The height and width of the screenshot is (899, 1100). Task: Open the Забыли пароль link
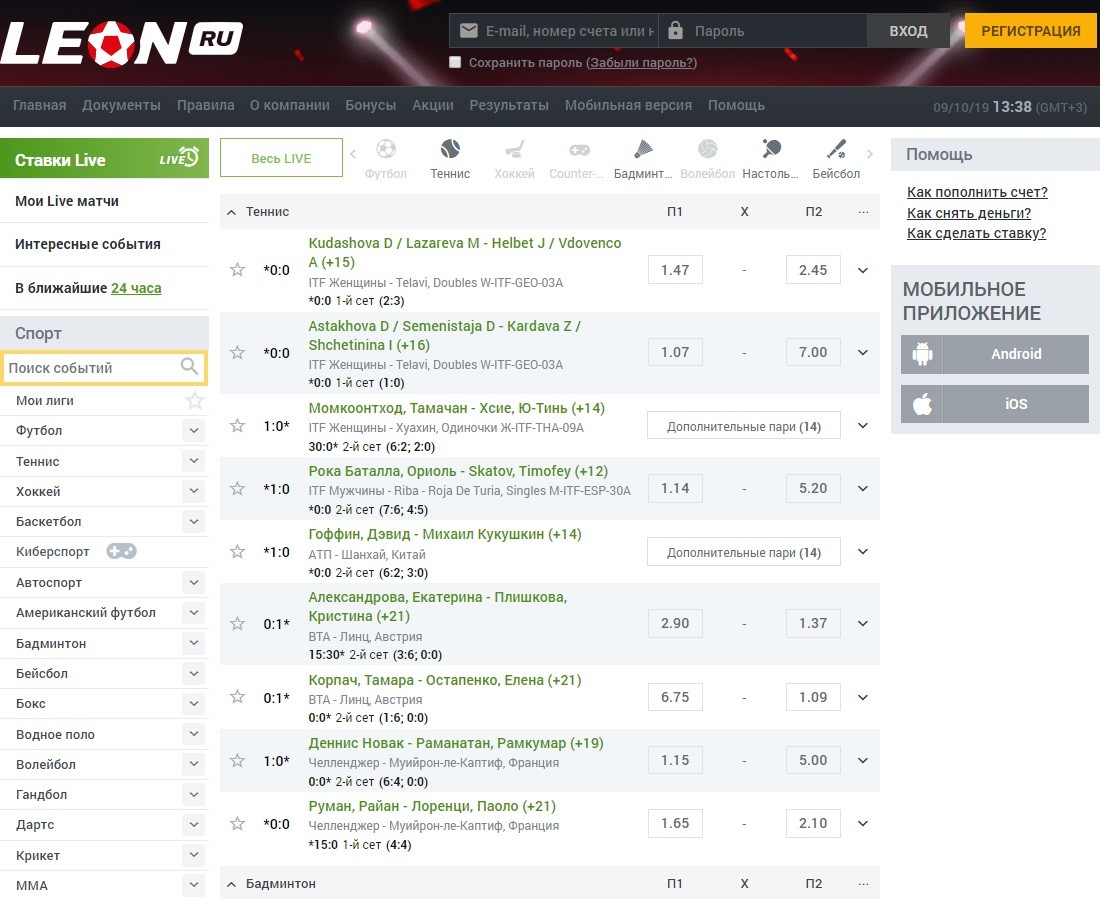click(x=642, y=62)
